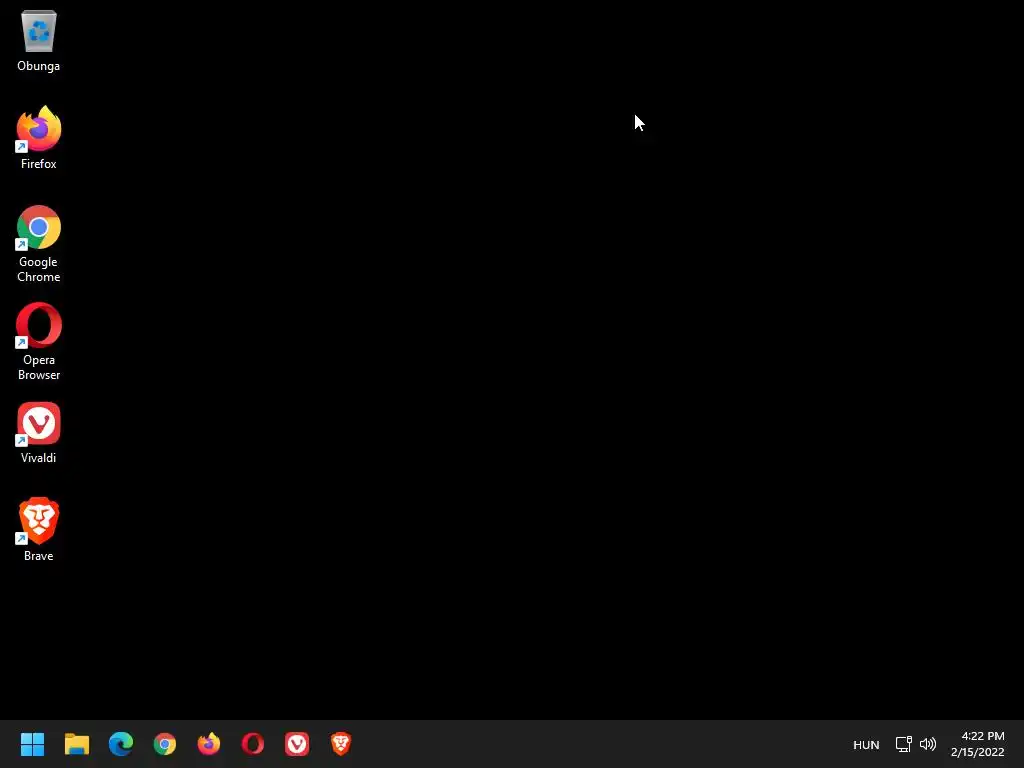
Task: Launch Opera from the taskbar
Action: 253,744
